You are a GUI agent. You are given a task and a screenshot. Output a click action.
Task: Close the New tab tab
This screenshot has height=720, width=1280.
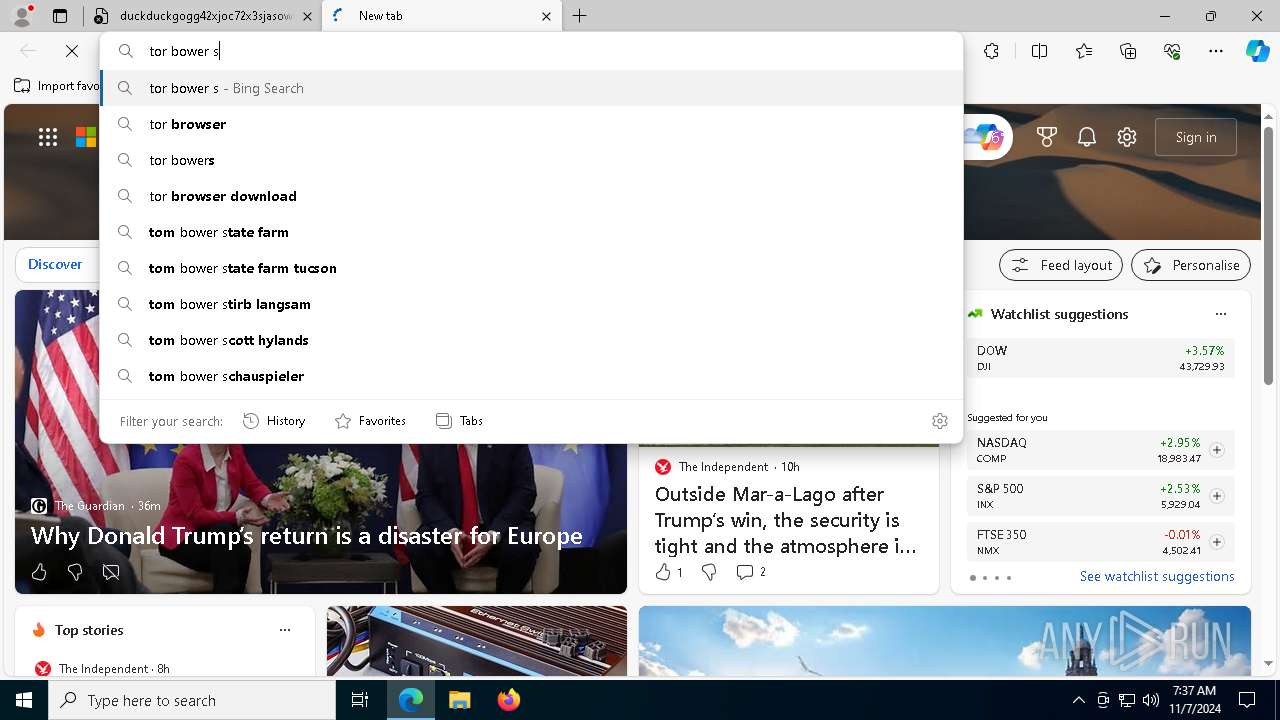pyautogui.click(x=546, y=16)
